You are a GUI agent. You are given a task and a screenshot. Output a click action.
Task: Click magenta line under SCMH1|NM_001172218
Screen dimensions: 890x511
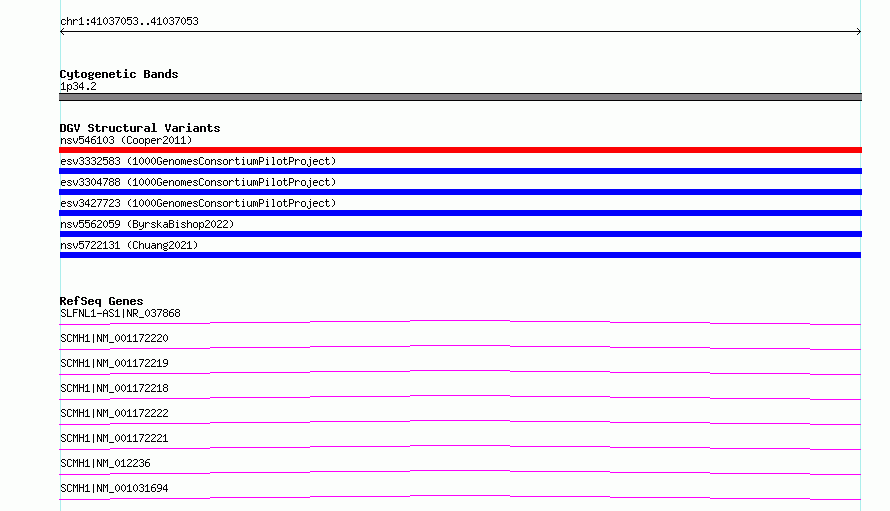point(460,397)
